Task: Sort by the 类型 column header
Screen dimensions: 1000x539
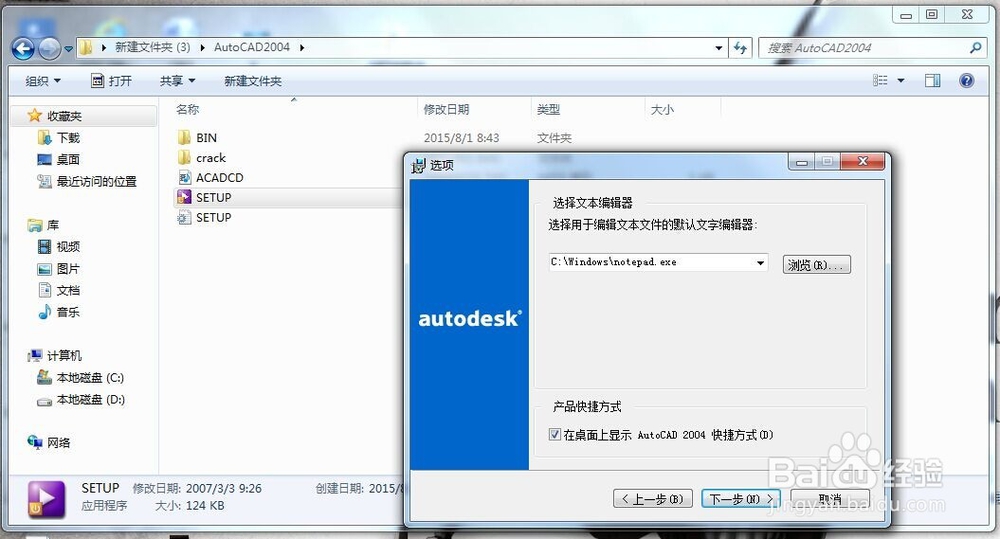Action: tap(548, 110)
